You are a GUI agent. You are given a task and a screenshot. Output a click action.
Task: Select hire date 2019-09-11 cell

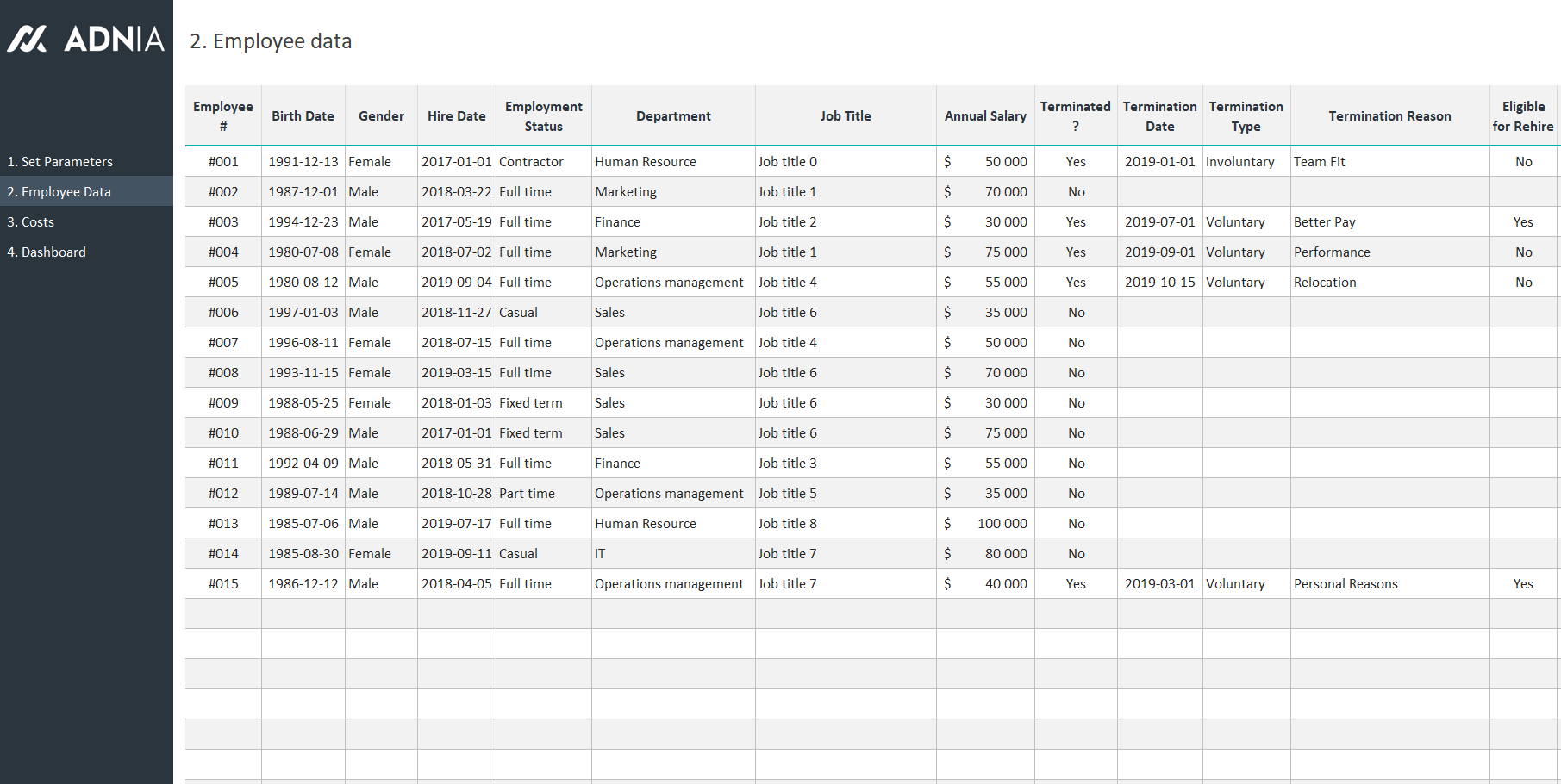[456, 554]
